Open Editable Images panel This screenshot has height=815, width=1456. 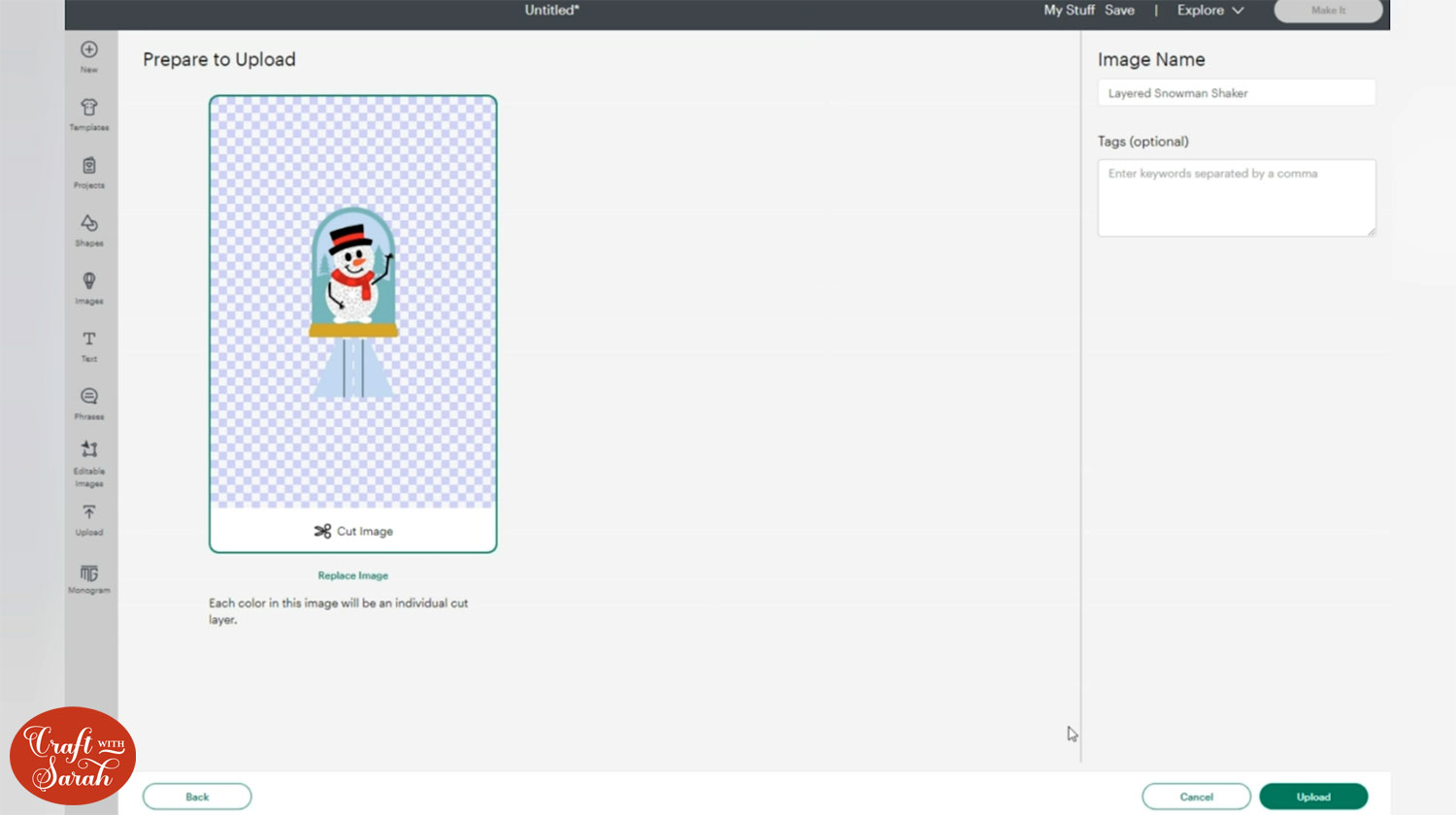pyautogui.click(x=89, y=464)
